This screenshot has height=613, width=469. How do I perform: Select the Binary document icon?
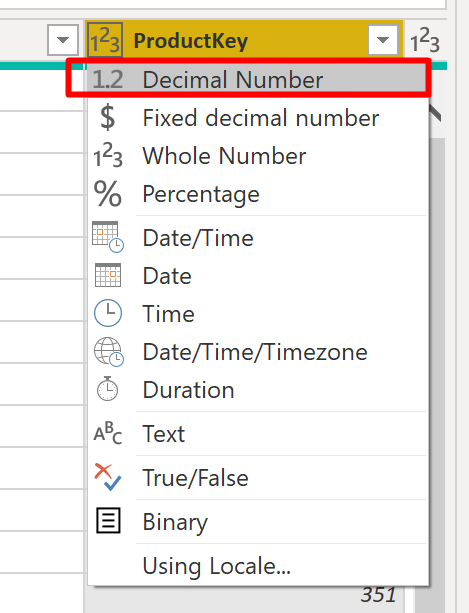pos(108,521)
